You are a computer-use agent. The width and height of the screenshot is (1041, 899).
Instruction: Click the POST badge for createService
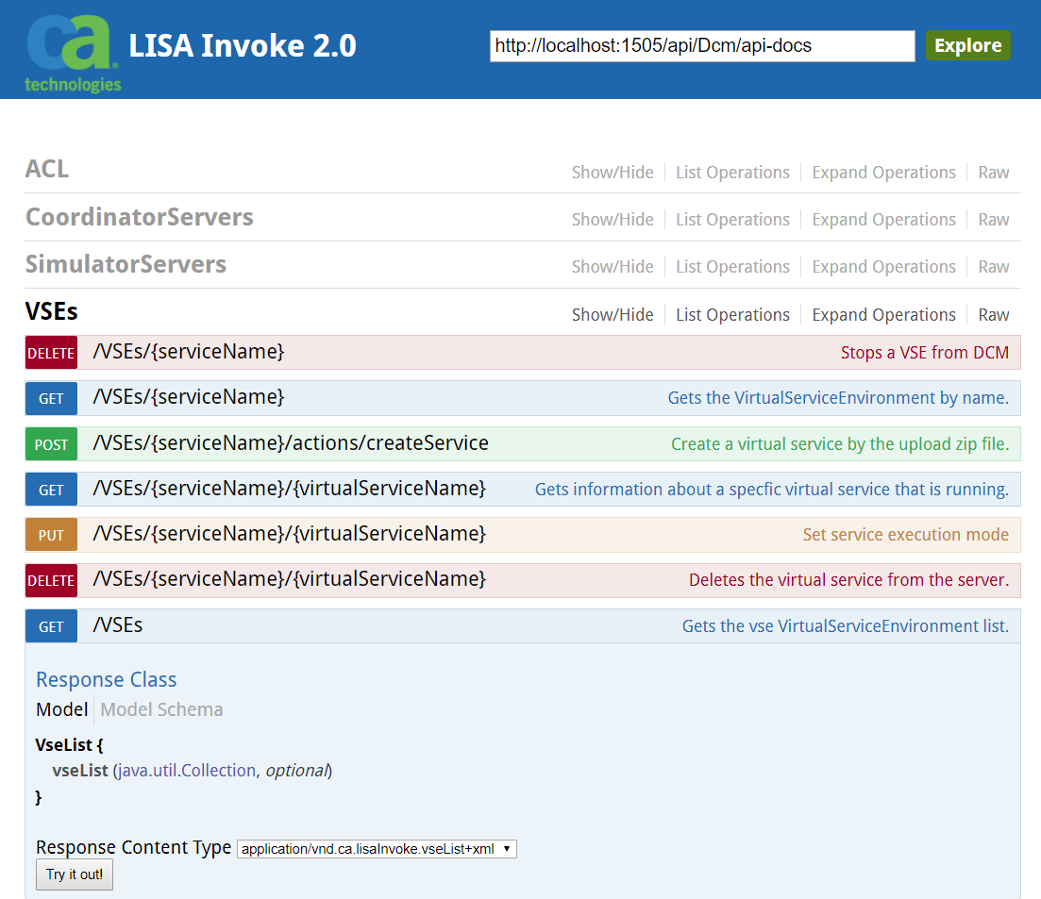51,444
